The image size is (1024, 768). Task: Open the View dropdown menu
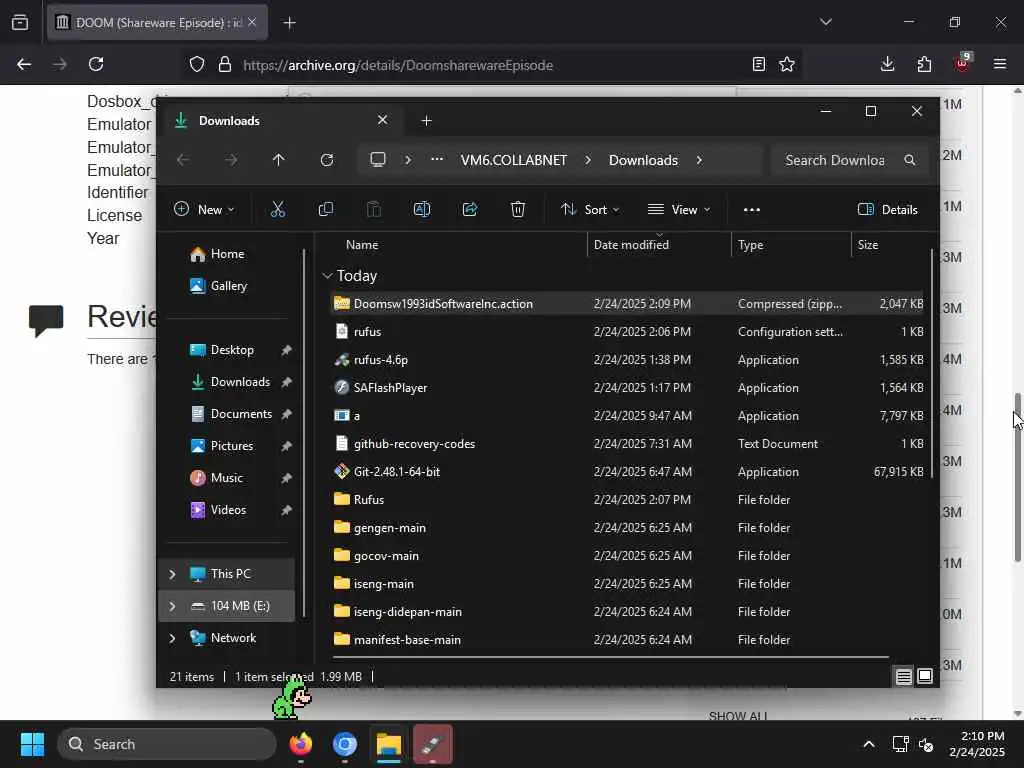(x=679, y=210)
